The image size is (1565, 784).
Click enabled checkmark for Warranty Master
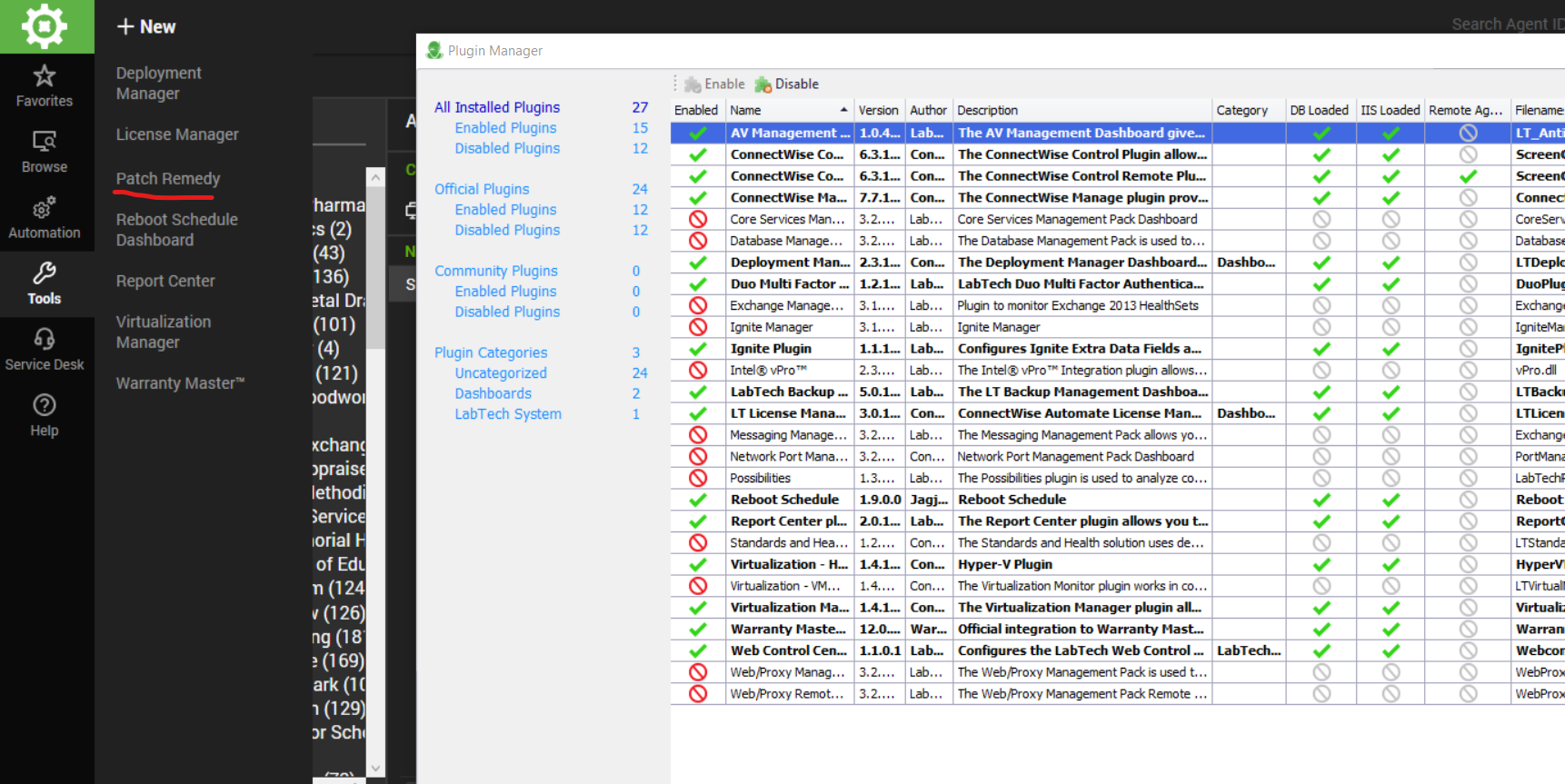pyautogui.click(x=698, y=630)
